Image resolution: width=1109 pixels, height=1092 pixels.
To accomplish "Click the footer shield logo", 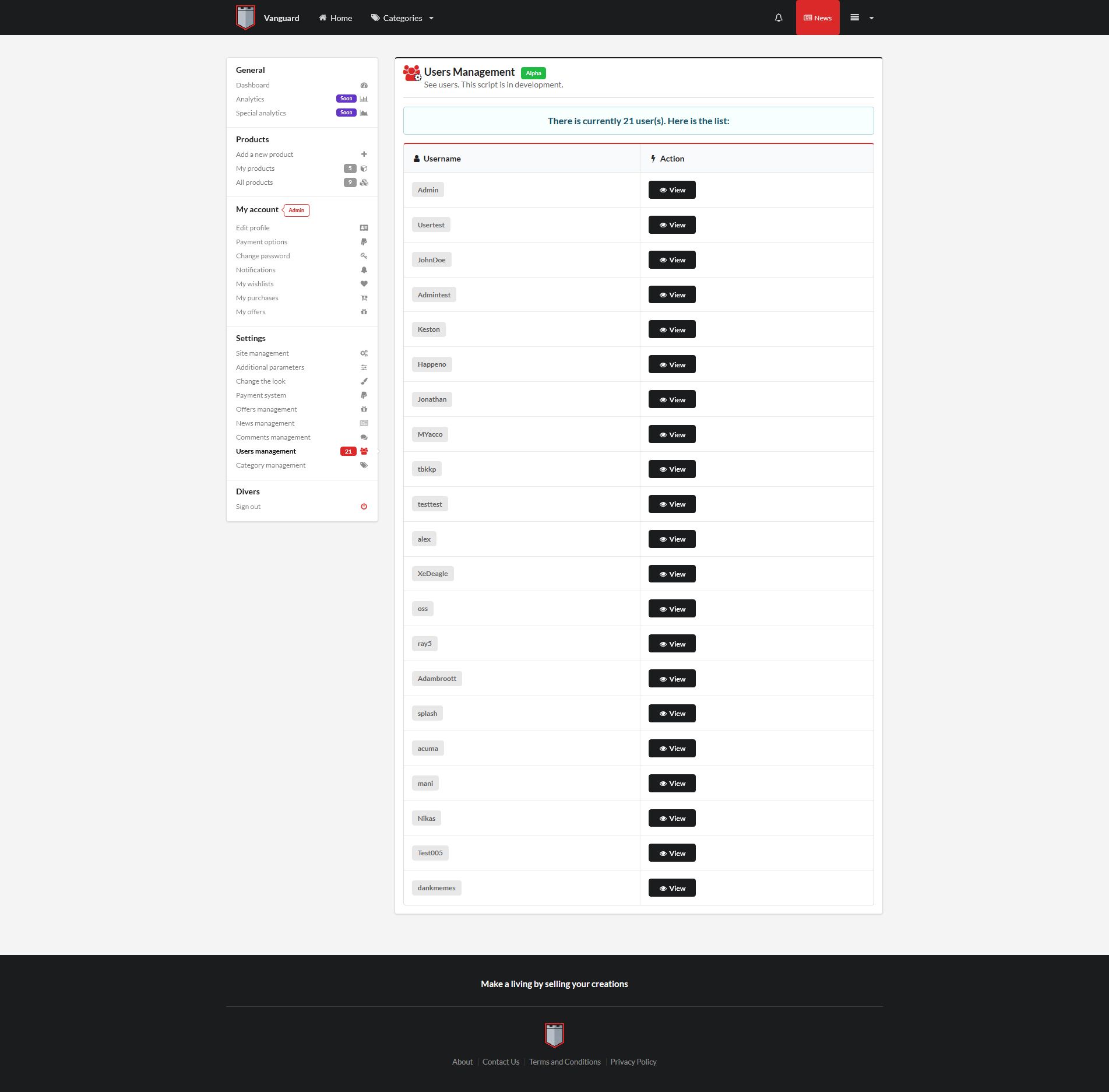I will (554, 1035).
